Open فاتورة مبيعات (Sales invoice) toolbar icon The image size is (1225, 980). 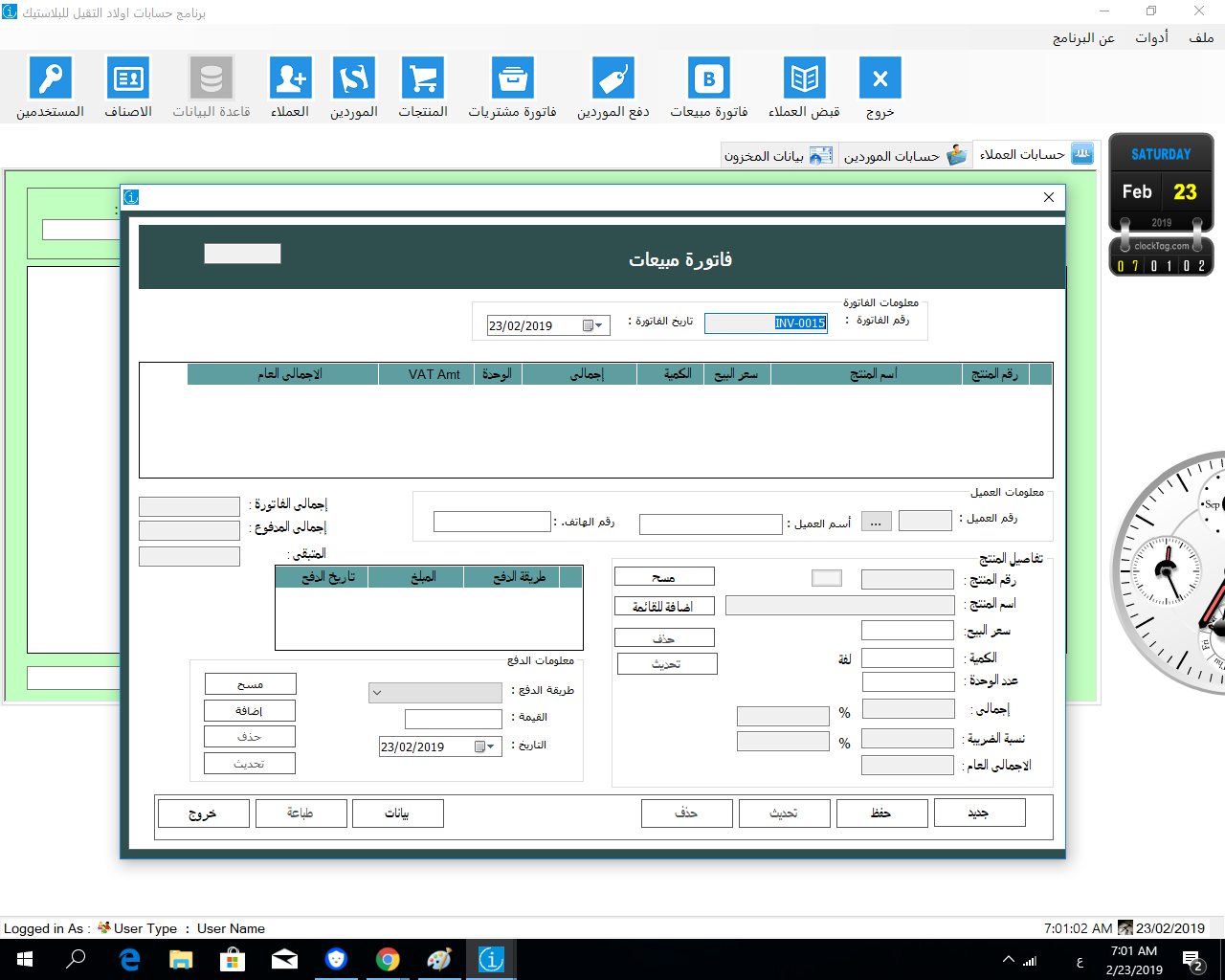click(709, 87)
